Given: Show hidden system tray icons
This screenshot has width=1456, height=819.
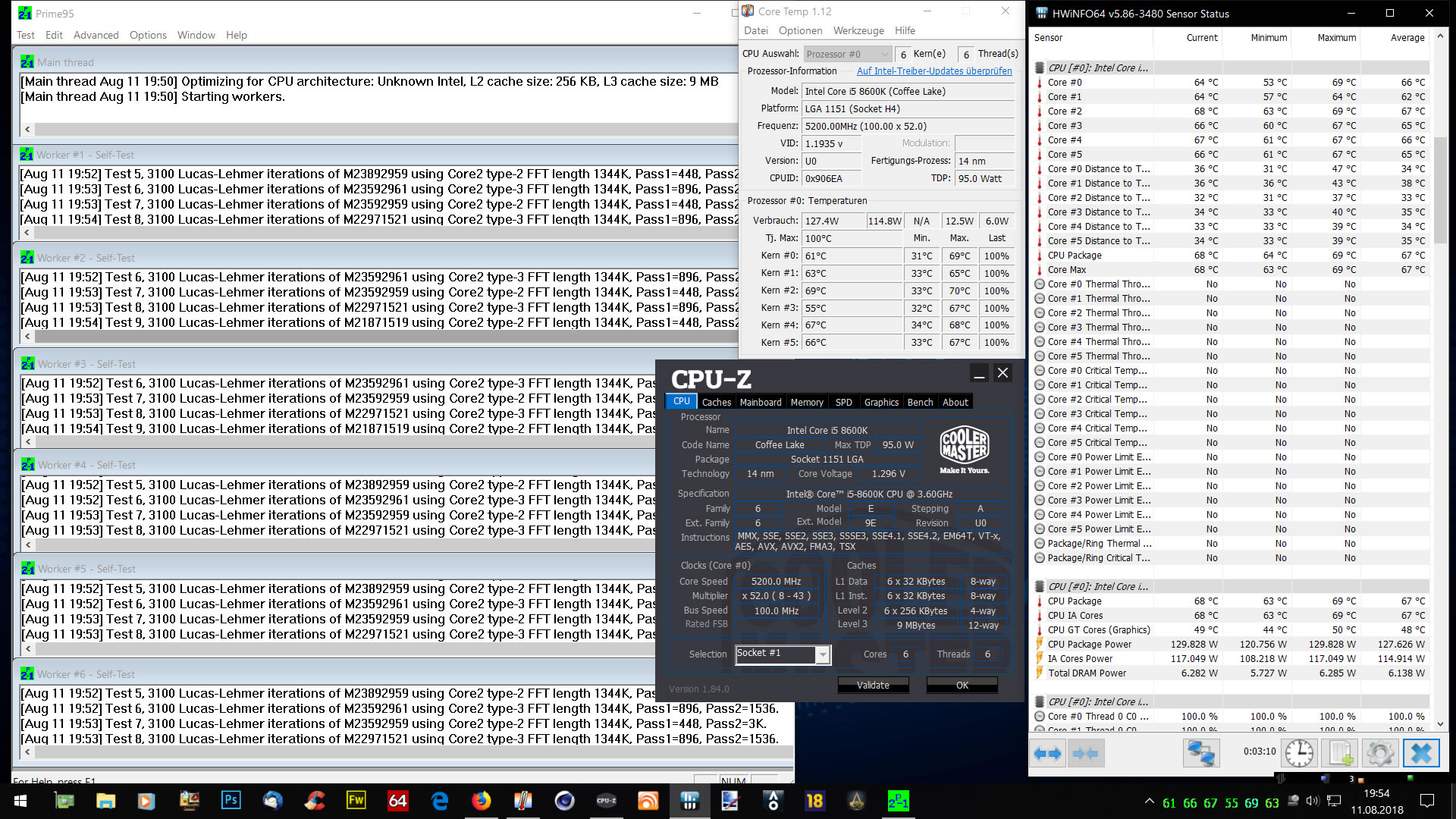Looking at the screenshot, I should 1149,802.
